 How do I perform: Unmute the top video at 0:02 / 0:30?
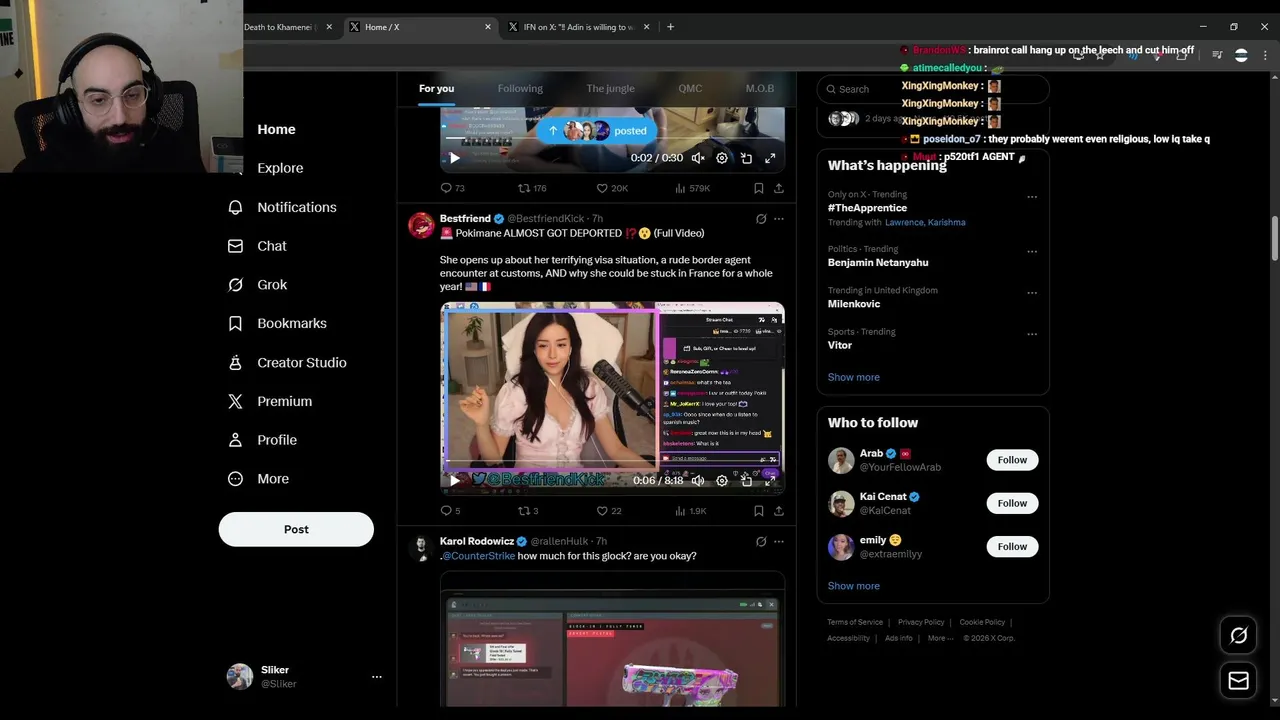click(x=698, y=158)
